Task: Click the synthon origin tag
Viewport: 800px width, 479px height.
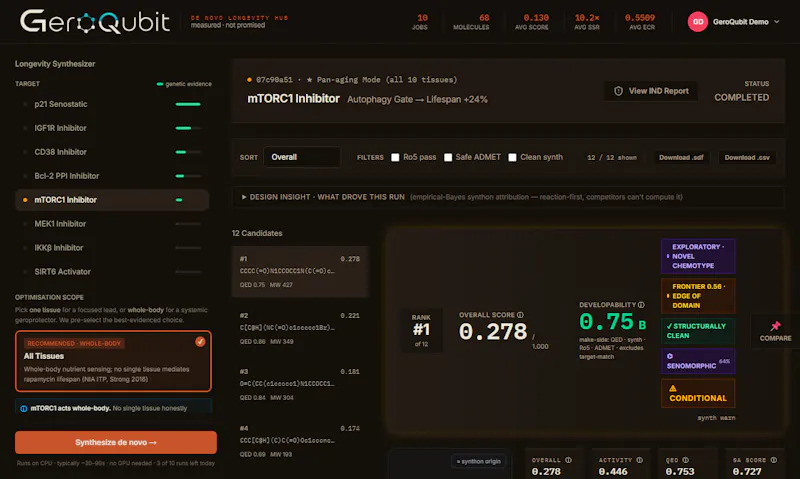Action: pyautogui.click(x=479, y=461)
